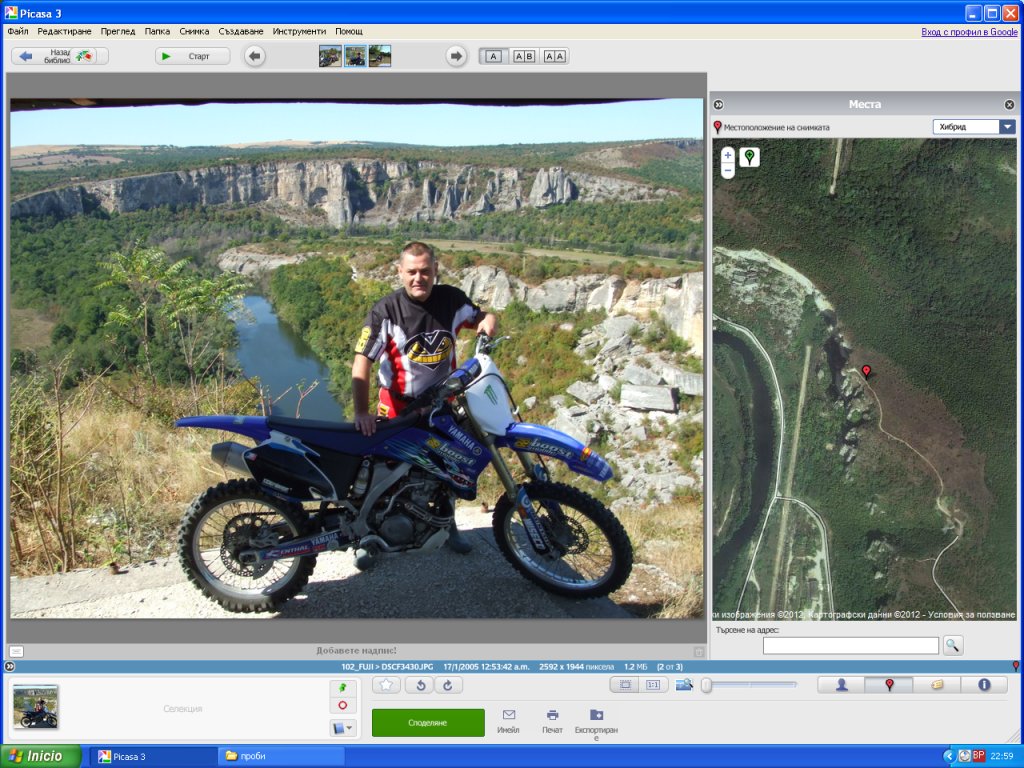Click Експортиране export button
Viewport: 1024px width, 768px height.
point(596,724)
